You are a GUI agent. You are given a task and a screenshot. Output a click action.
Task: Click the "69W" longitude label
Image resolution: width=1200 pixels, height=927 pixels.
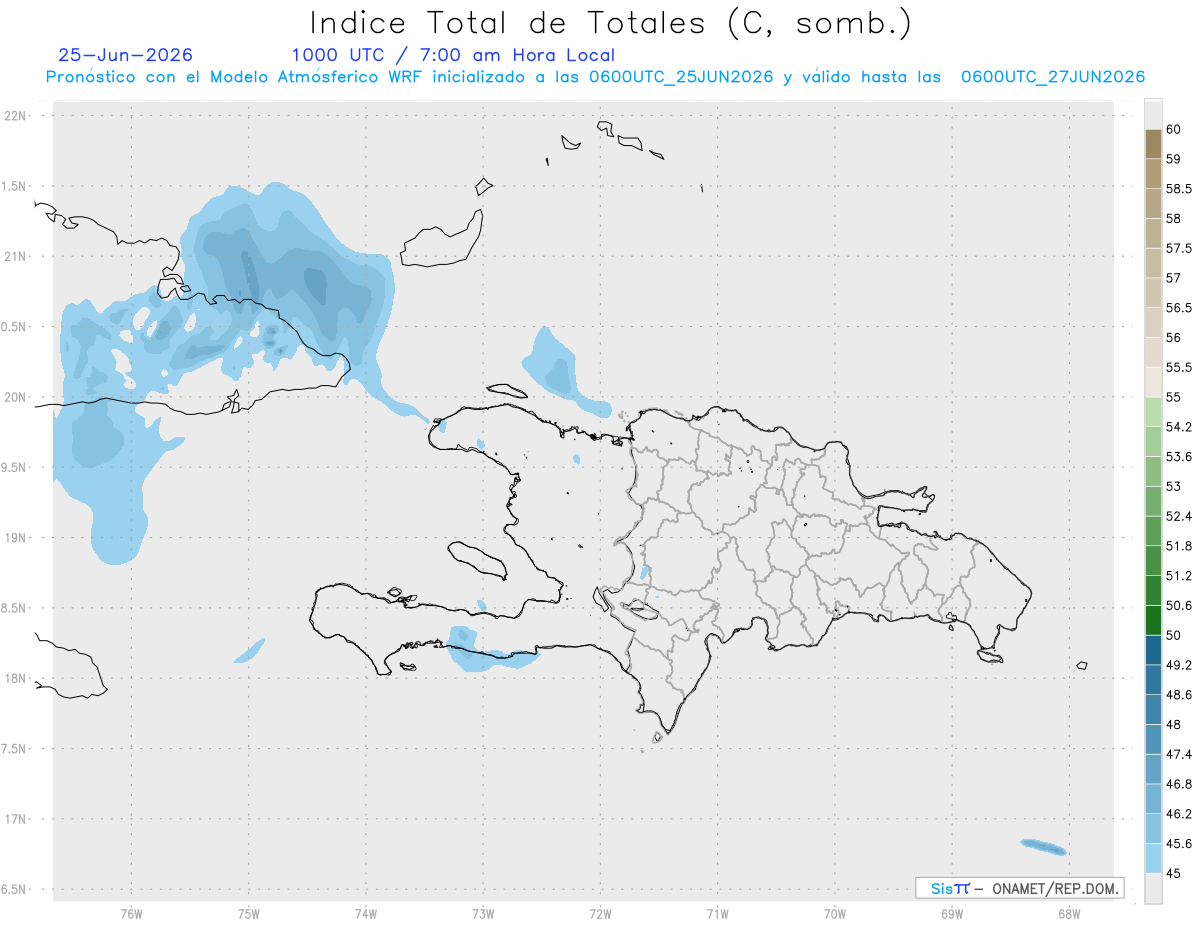click(x=952, y=914)
